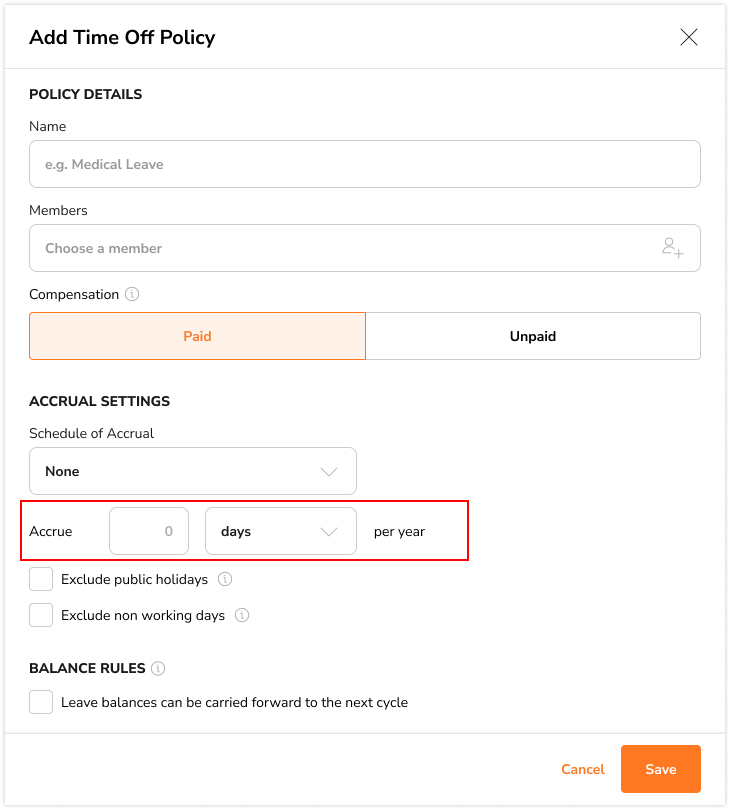Viewport: 730px width, 810px height.
Task: Switch compensation to Unpaid
Action: point(532,336)
